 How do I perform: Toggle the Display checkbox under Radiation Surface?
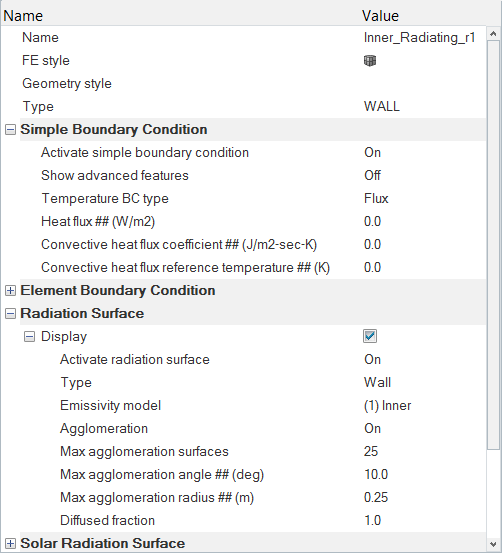[370, 336]
